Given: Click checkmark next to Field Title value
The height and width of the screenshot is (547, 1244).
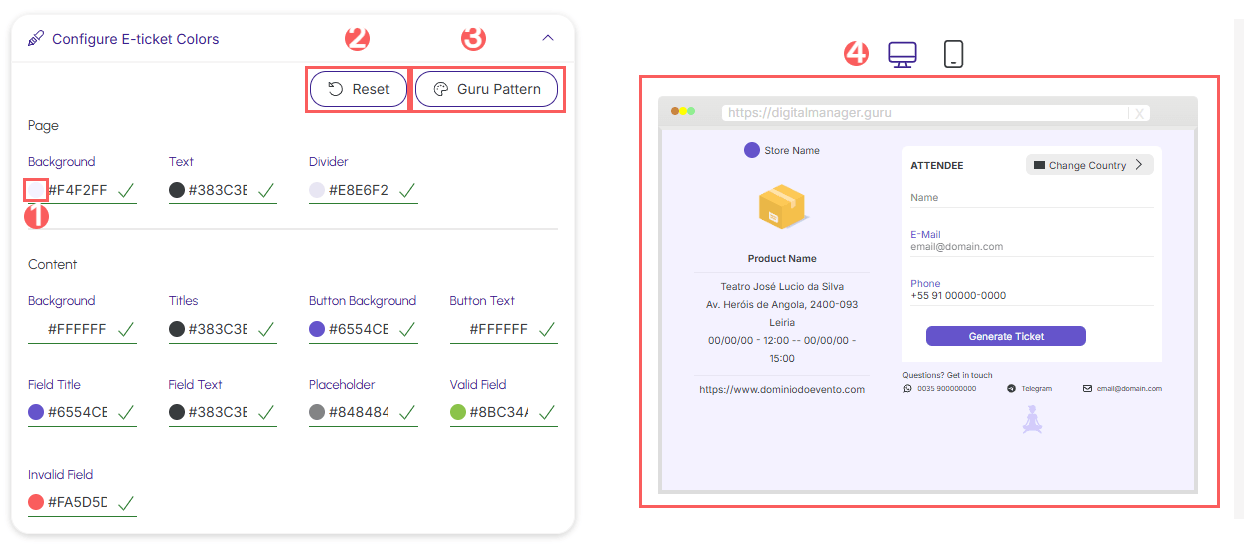Looking at the screenshot, I should pos(126,411).
